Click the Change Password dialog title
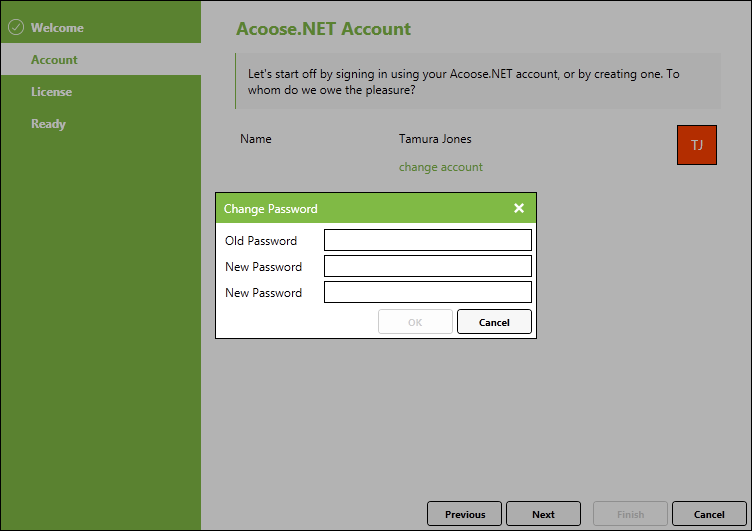Viewport: 752px width, 531px height. 270,209
